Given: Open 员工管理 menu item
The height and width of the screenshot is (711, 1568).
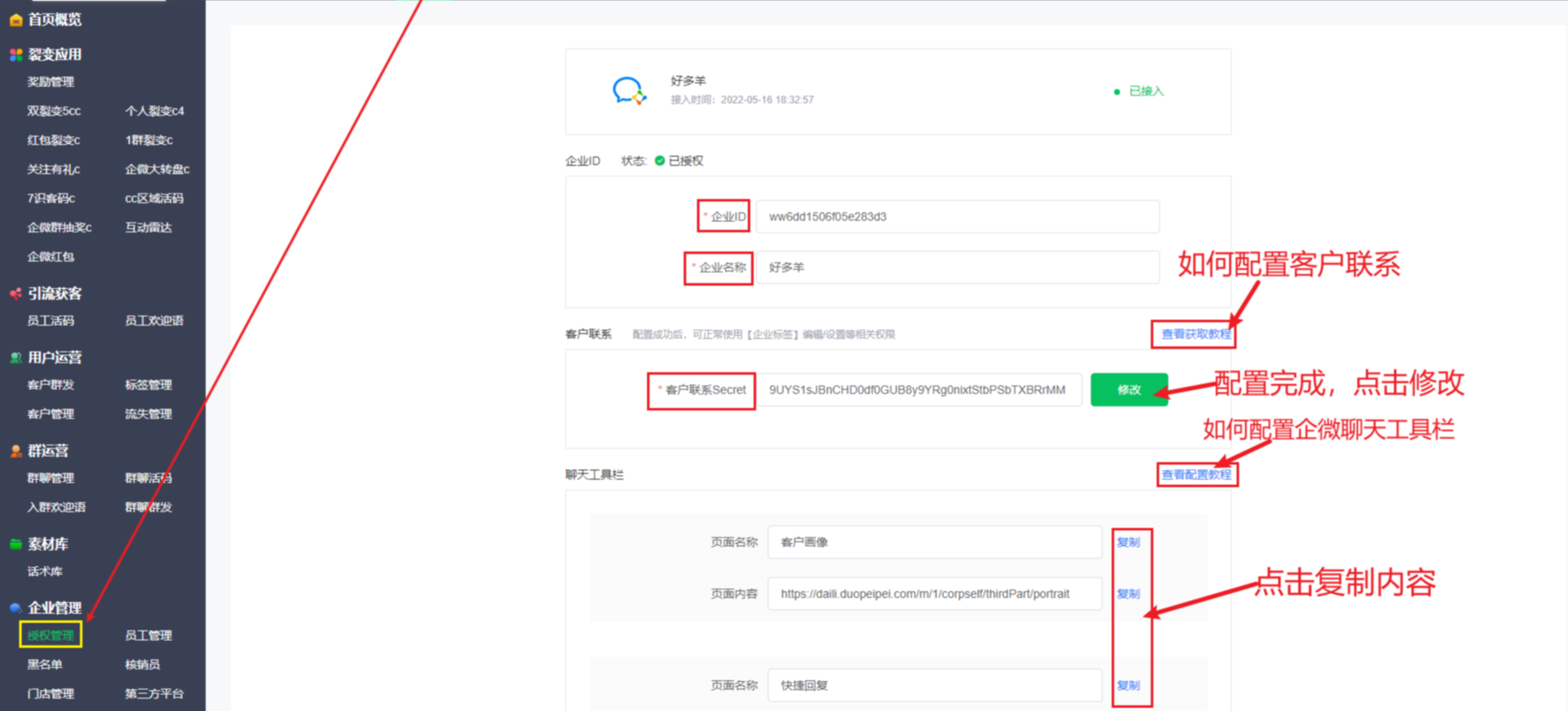Looking at the screenshot, I should (x=148, y=635).
